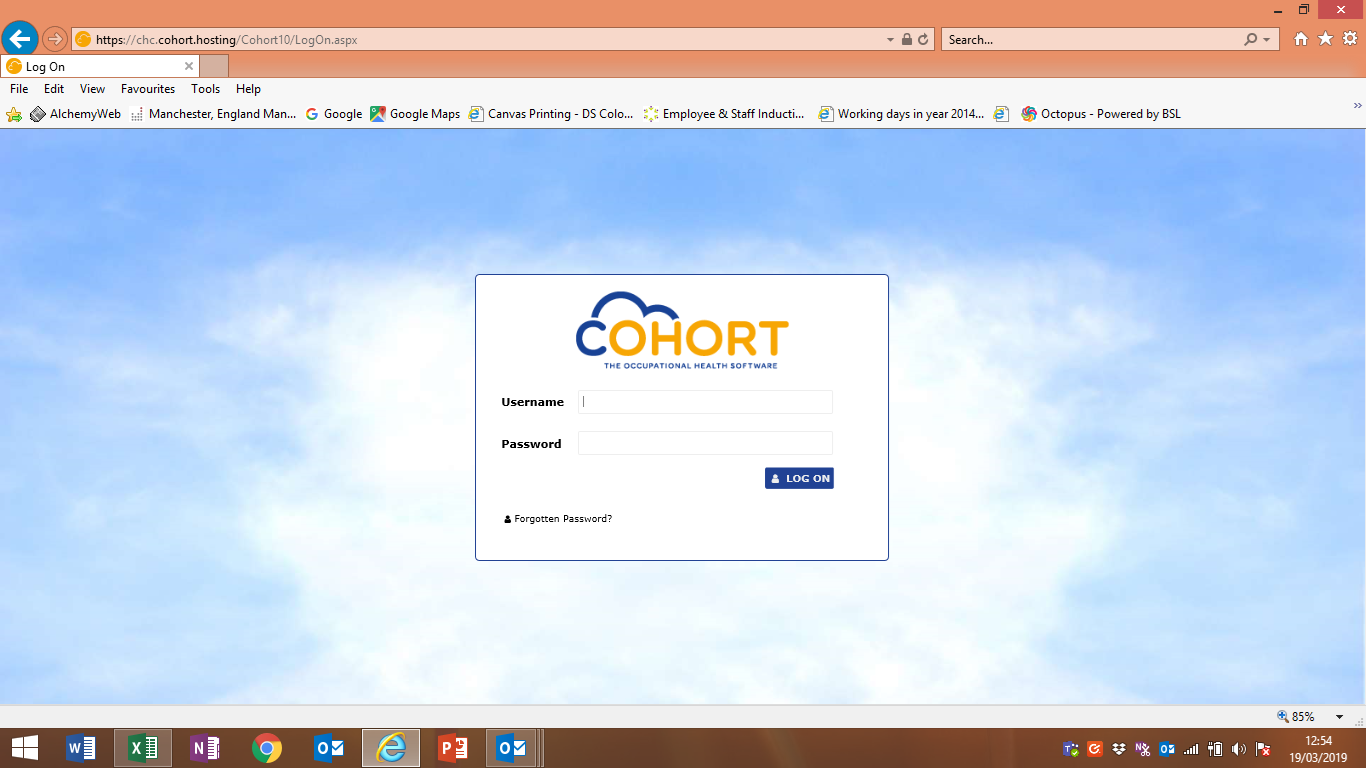Open network signal status in tray
The height and width of the screenshot is (768, 1366).
click(x=1191, y=749)
